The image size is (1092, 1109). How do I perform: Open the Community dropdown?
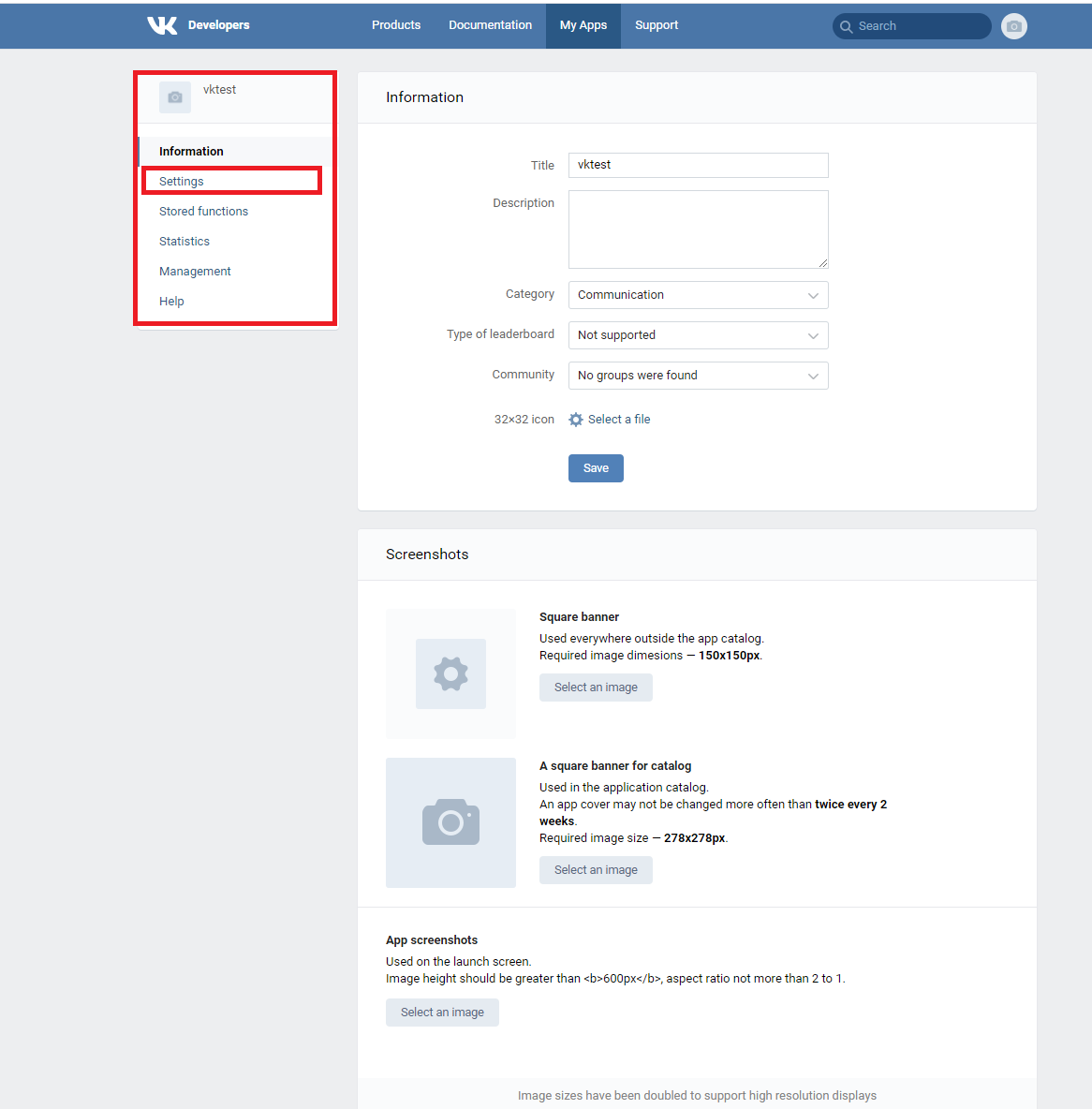pyautogui.click(x=698, y=376)
